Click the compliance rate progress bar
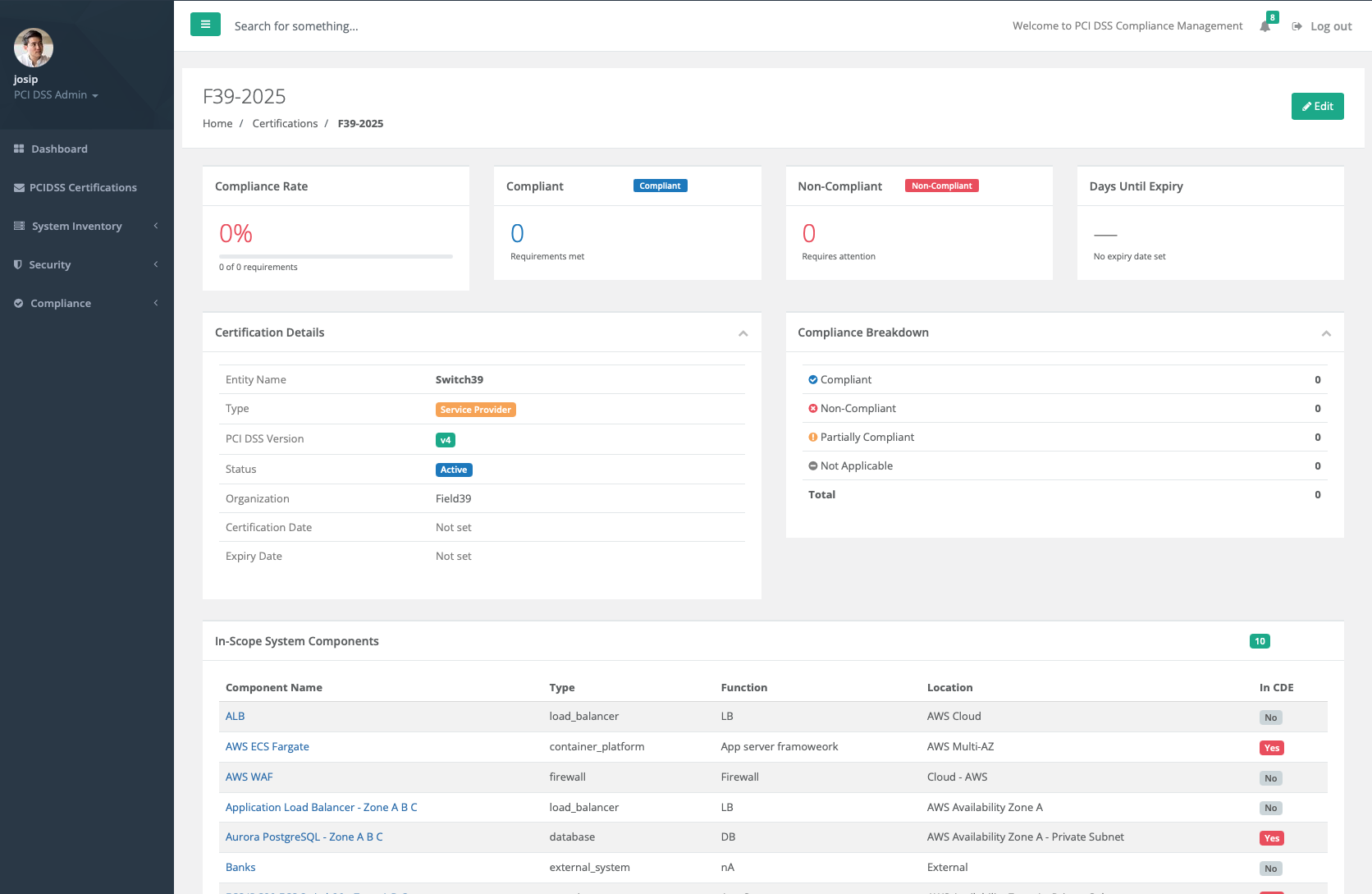The width and height of the screenshot is (1372, 894). click(336, 256)
